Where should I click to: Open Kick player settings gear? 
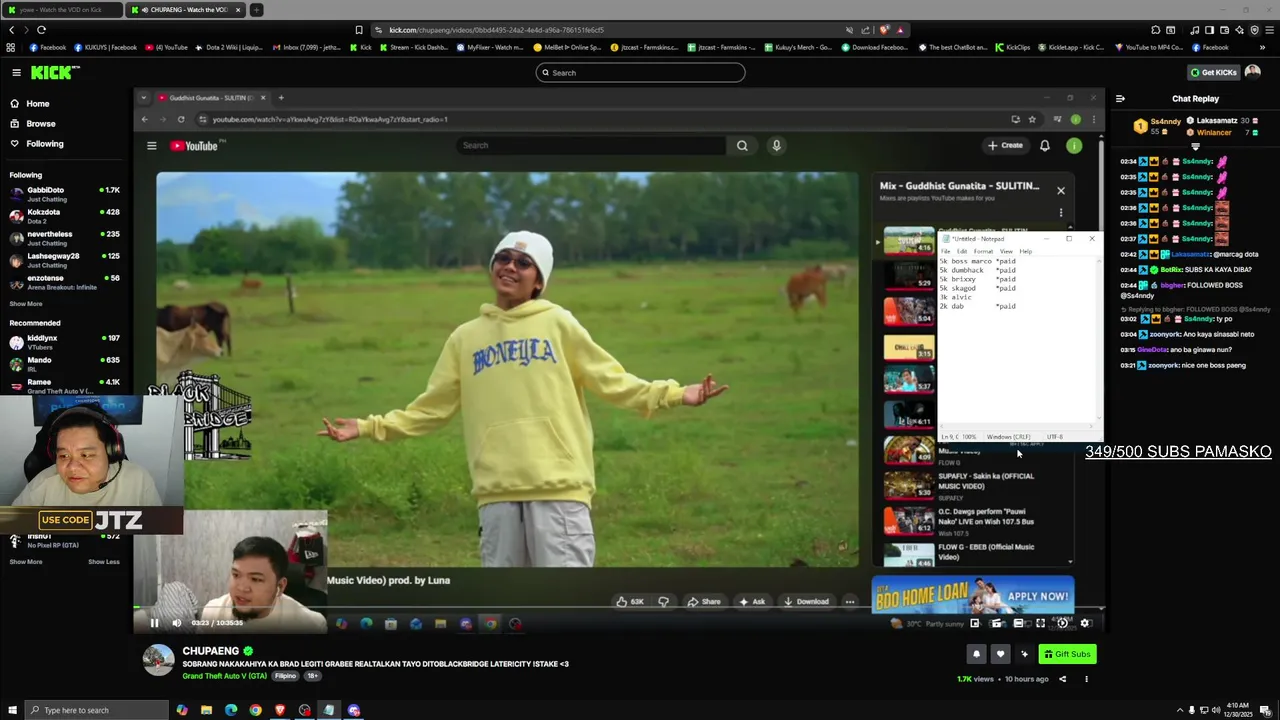pos(1085,623)
